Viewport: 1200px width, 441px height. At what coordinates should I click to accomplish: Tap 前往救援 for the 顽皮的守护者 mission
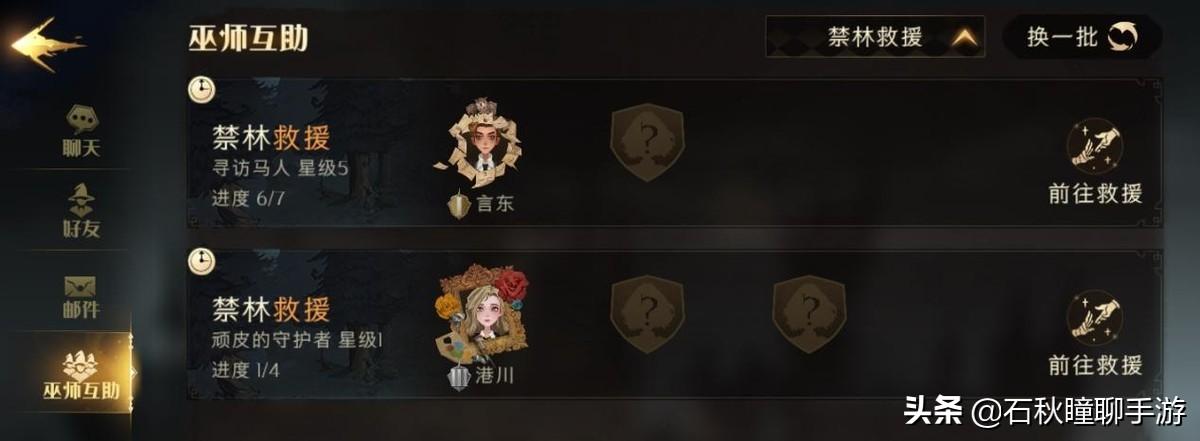tap(1095, 332)
